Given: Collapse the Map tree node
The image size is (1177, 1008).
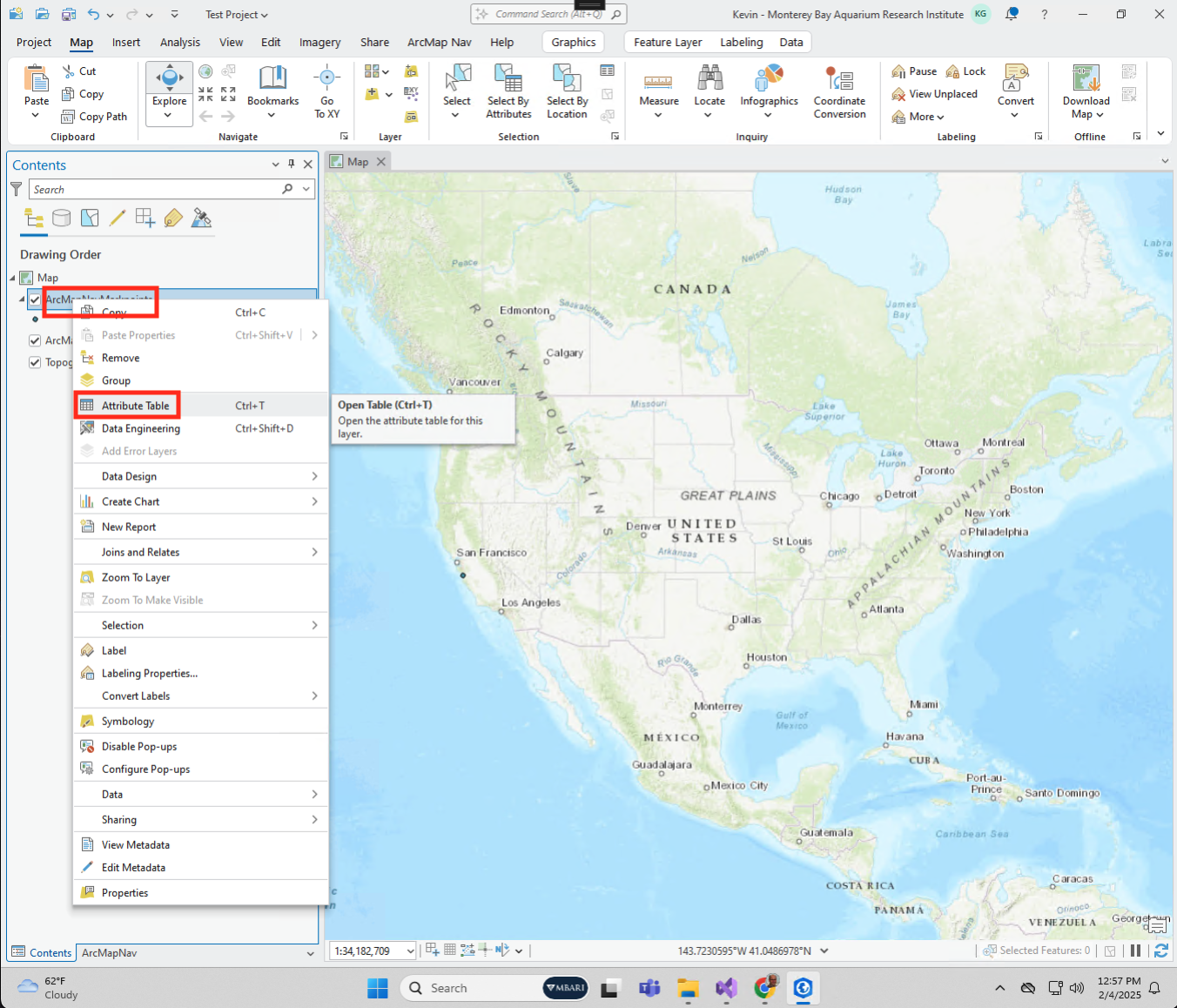Looking at the screenshot, I should click(13, 278).
